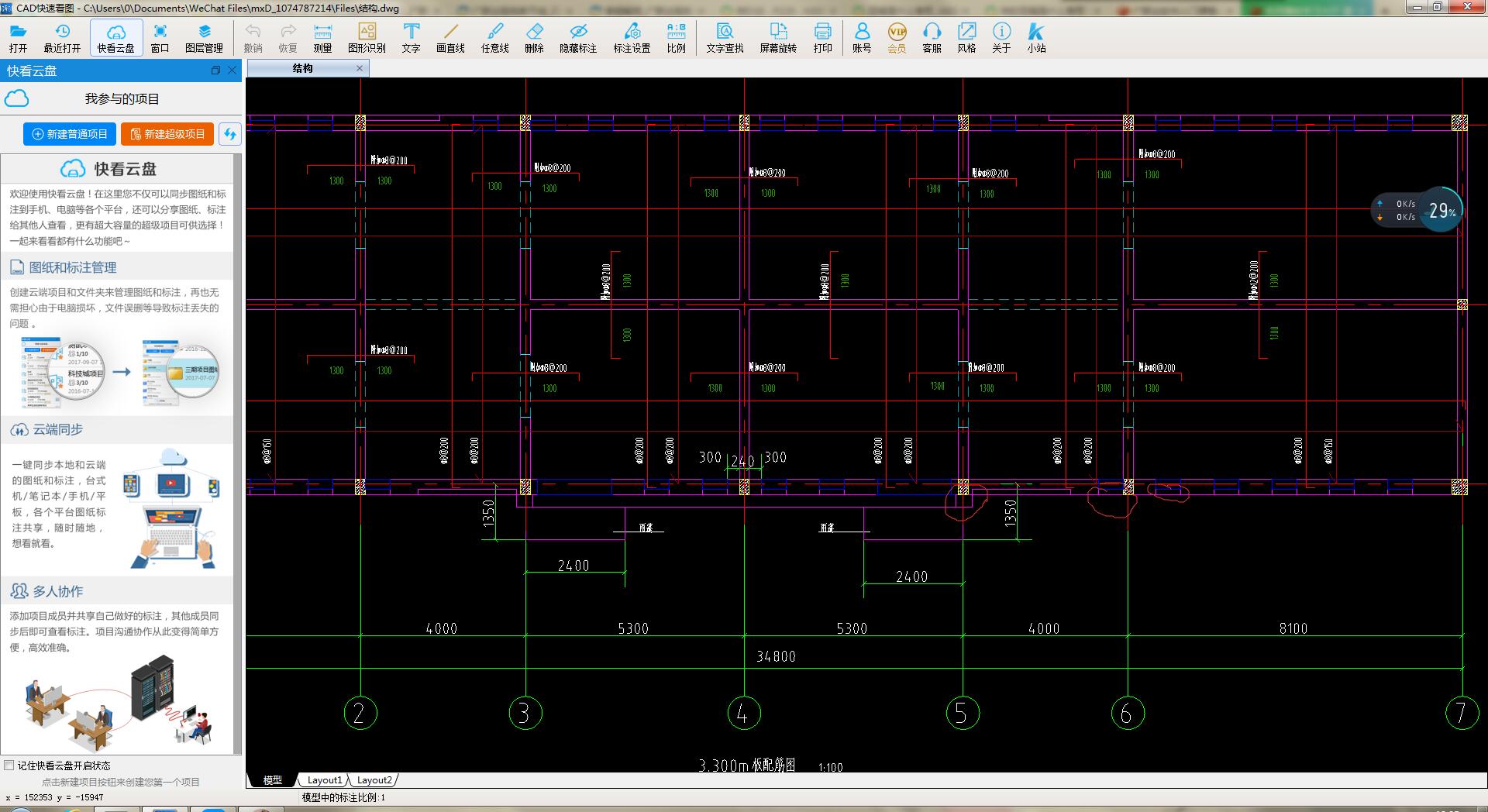Toggle 隐藏标注 hide annotations
1488x812 pixels.
pos(578,37)
